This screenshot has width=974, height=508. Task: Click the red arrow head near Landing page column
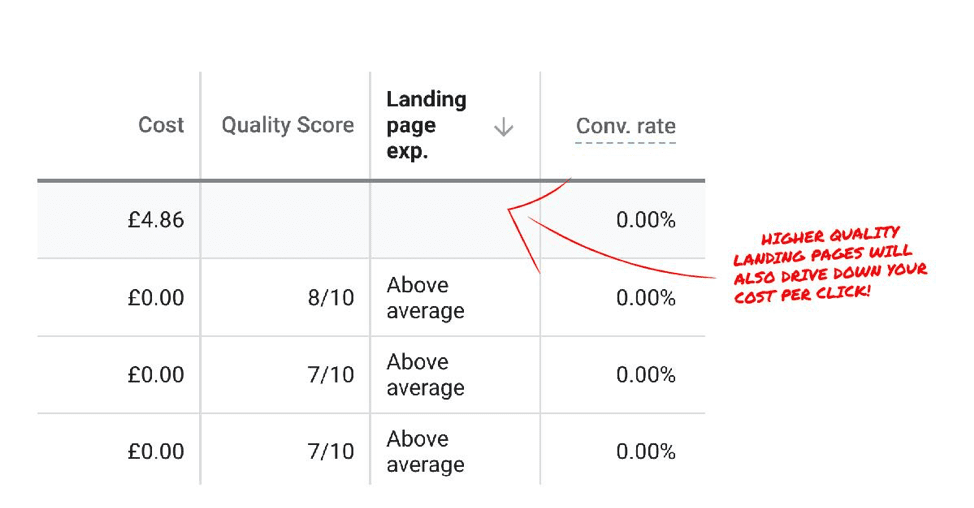coord(519,214)
